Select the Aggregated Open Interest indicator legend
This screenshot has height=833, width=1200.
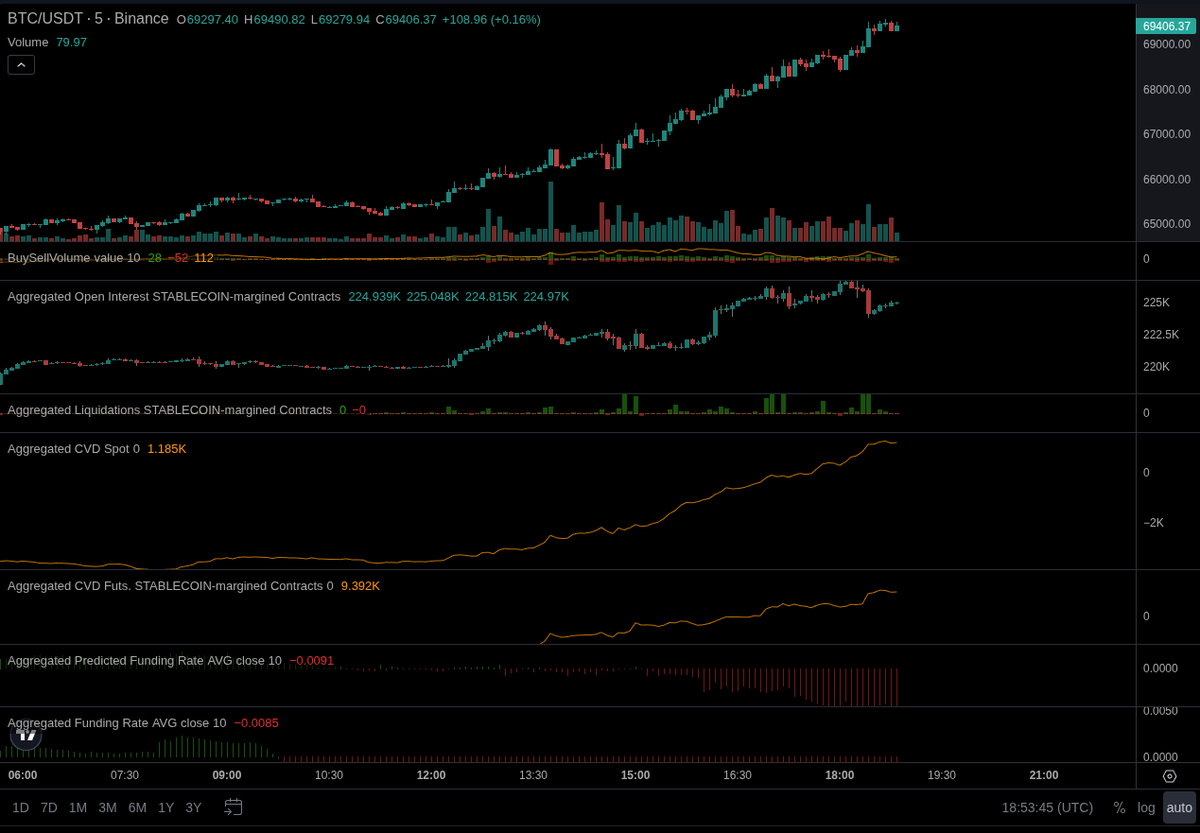pos(174,297)
